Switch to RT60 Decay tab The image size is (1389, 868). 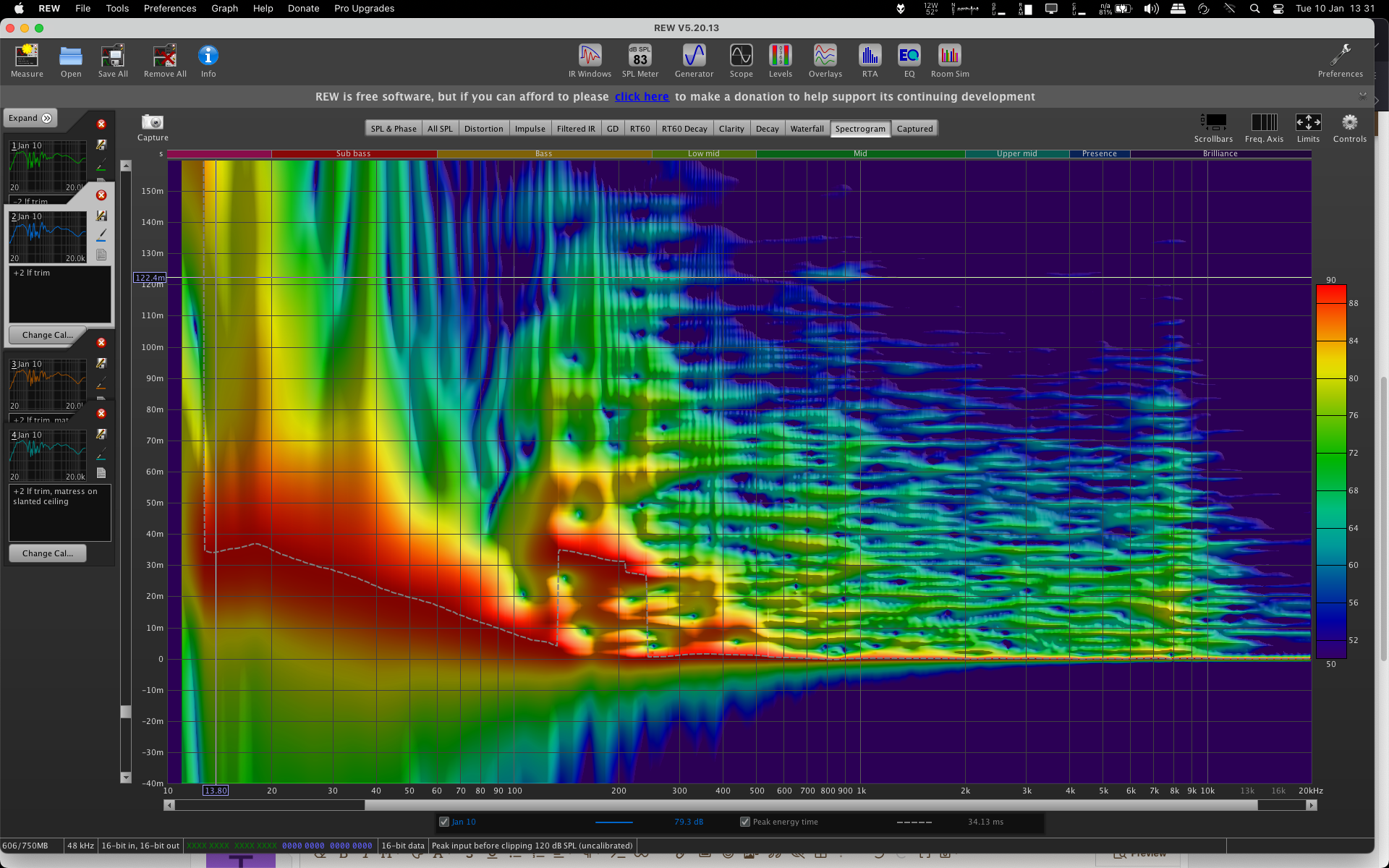click(x=684, y=129)
